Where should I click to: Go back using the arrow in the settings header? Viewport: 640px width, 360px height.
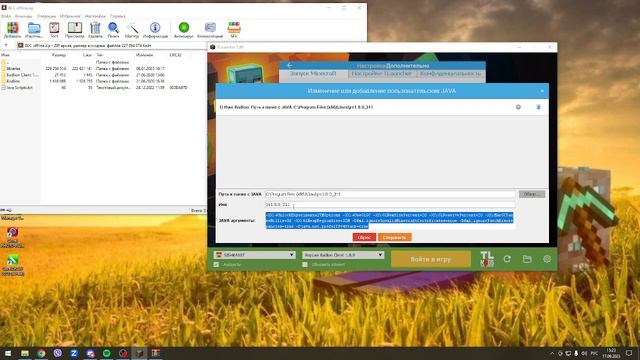(x=289, y=65)
